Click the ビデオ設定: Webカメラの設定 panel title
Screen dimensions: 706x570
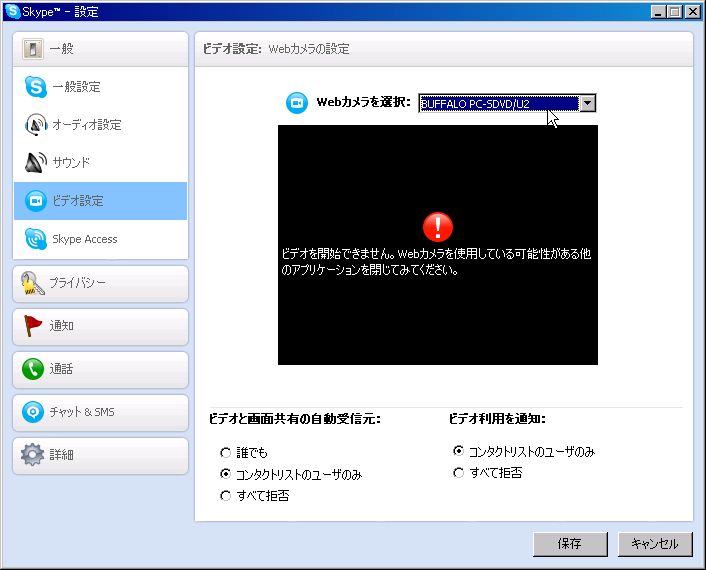pos(276,49)
